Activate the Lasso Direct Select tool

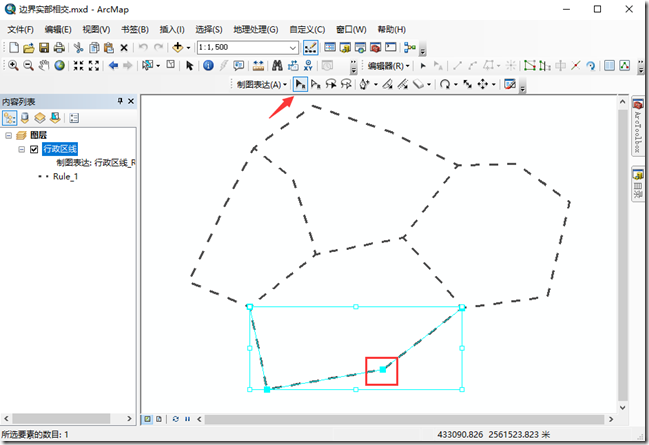[346, 84]
